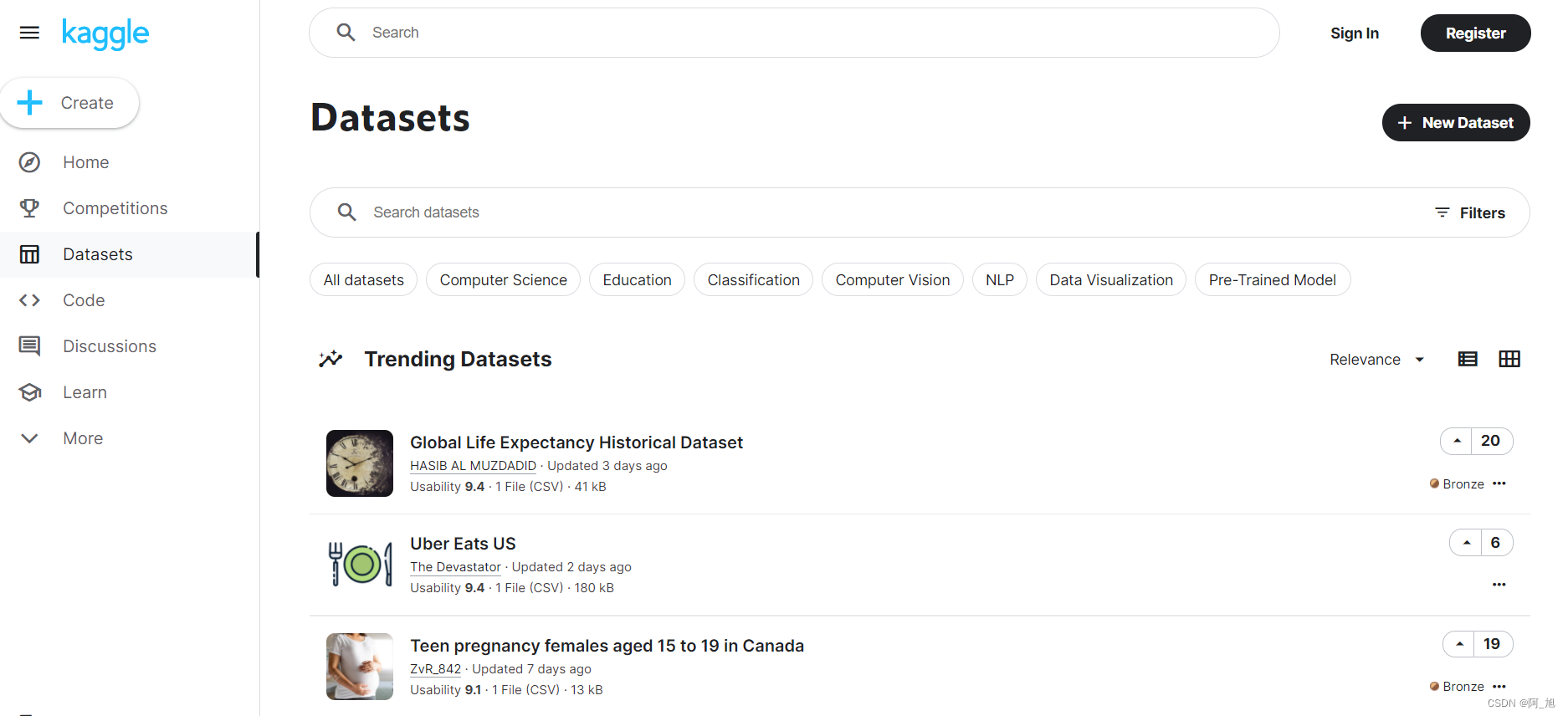Select the Computer Vision chip
Image resolution: width=1568 pixels, height=716 pixels.
[x=892, y=279]
